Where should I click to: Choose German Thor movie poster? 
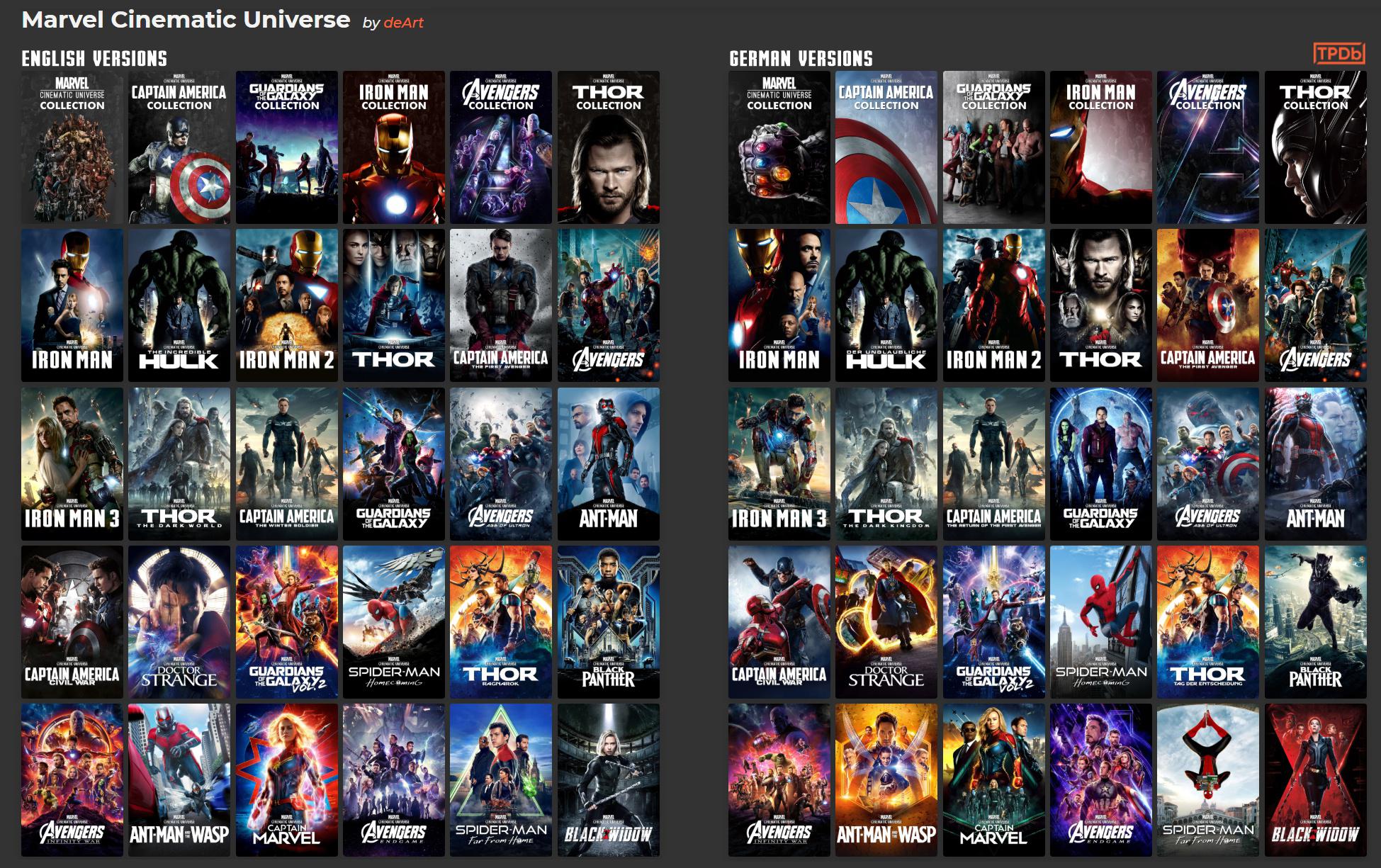[x=1101, y=305]
